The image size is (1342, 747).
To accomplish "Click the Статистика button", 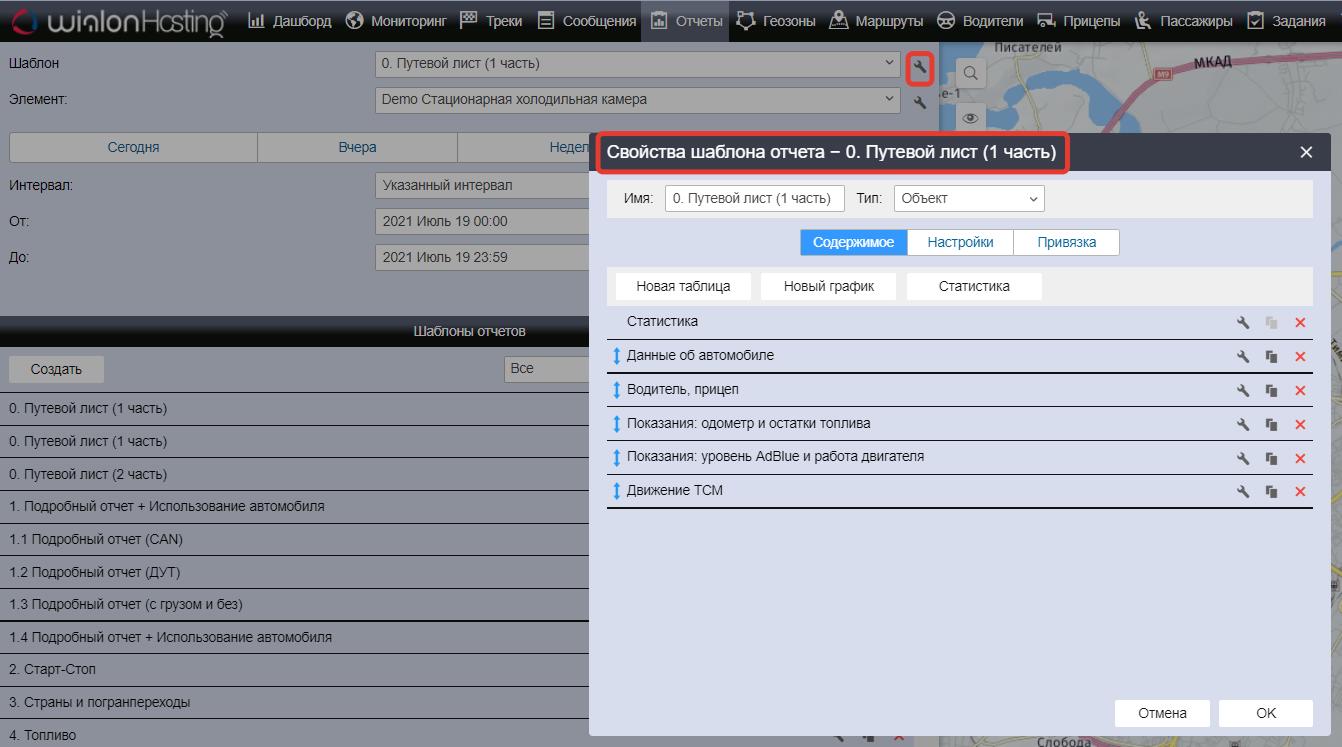I will click(x=974, y=286).
